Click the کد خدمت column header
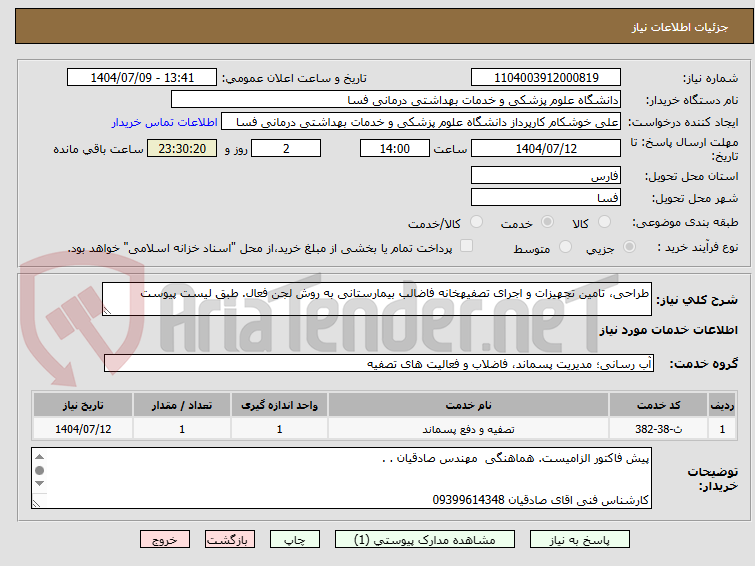 pyautogui.click(x=658, y=405)
